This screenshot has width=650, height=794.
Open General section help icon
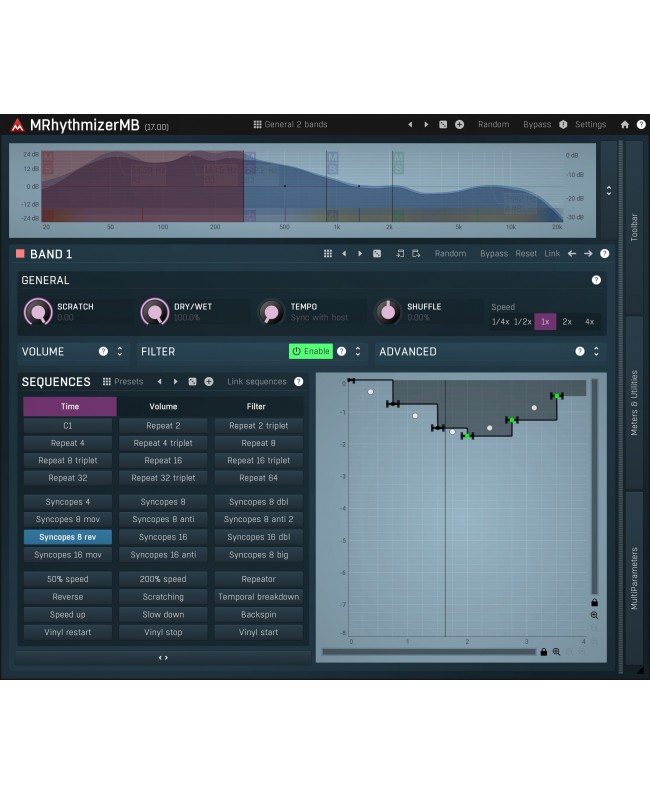click(596, 280)
